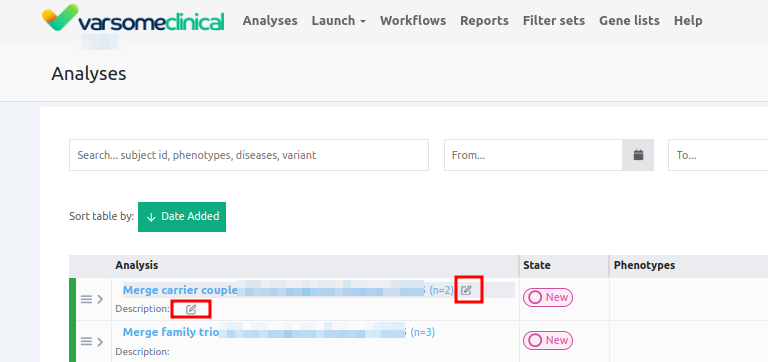Edit the Merge carrier couple analysis name
768x362 pixels.
point(466,290)
